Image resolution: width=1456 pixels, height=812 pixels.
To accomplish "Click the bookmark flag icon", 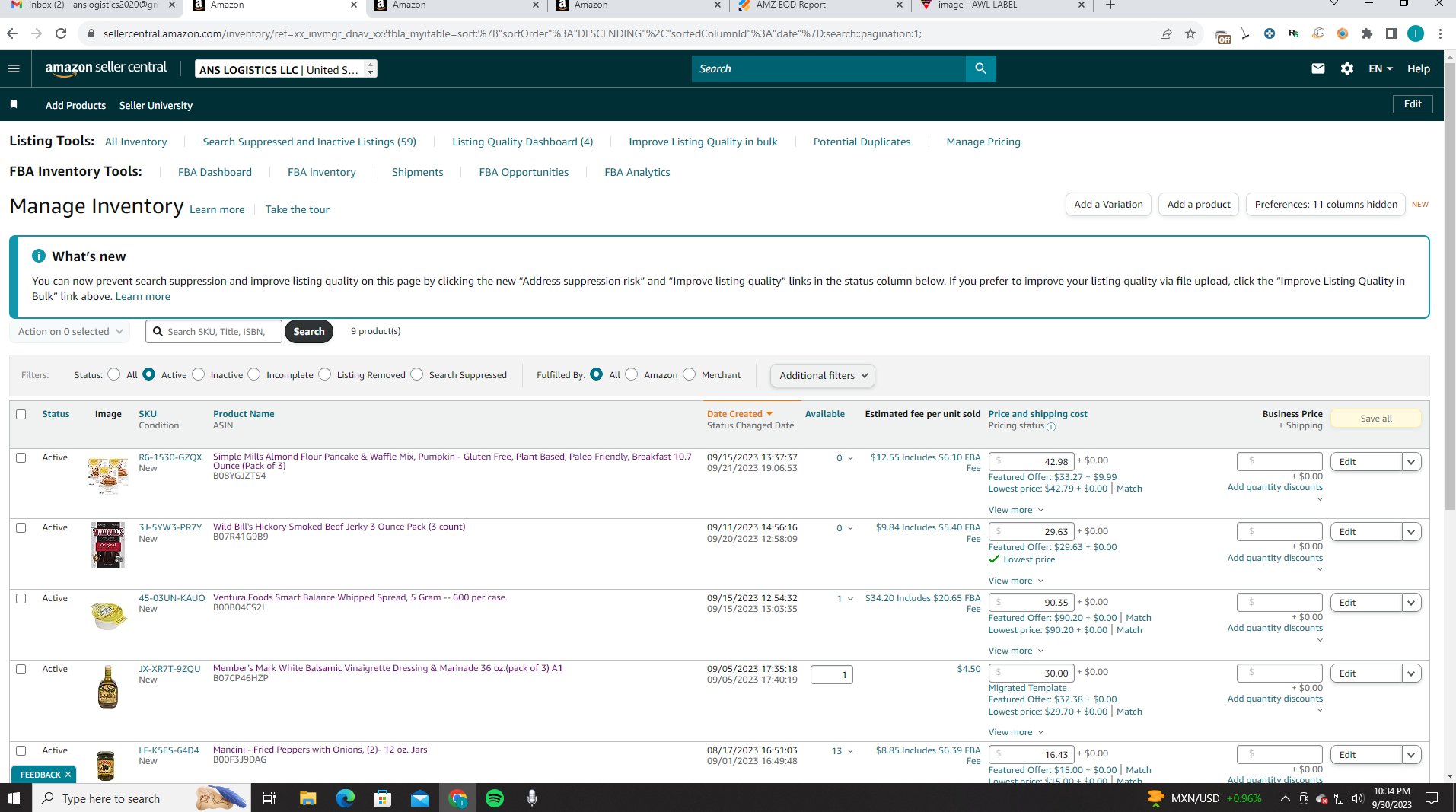I will (14, 104).
